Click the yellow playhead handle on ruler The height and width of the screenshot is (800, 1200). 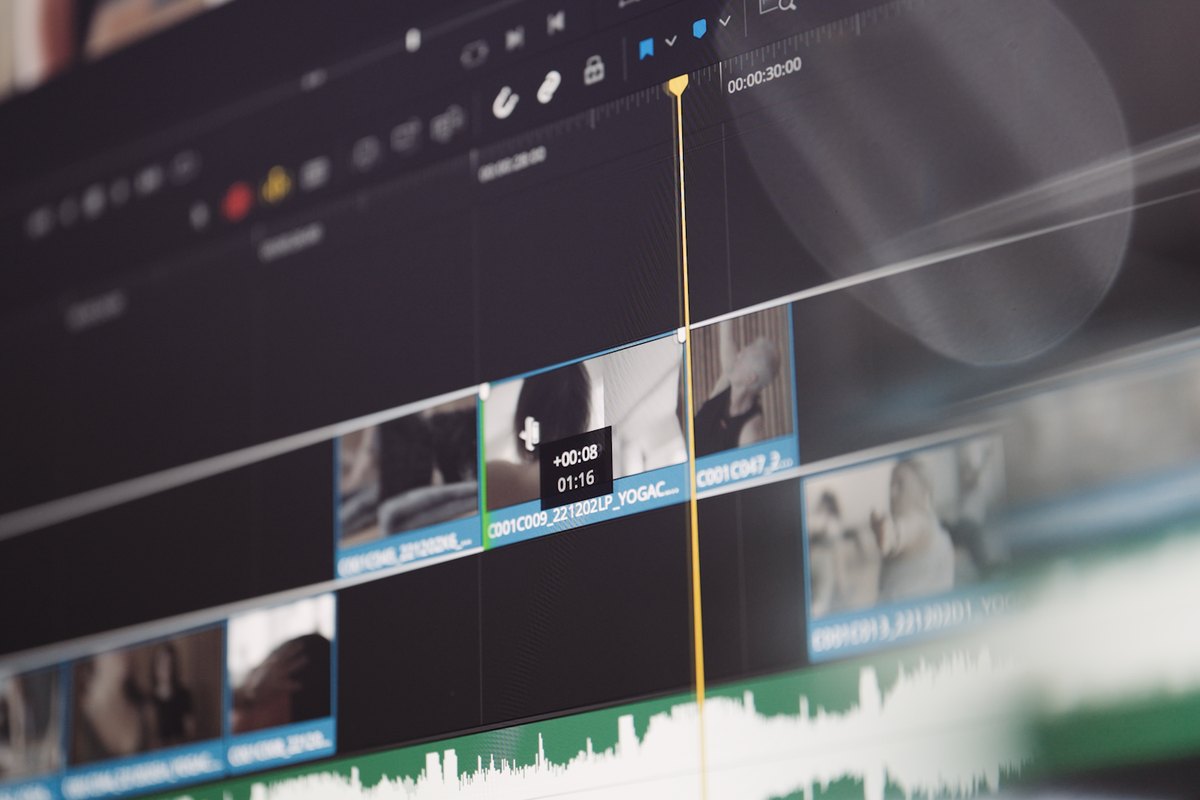(x=678, y=84)
